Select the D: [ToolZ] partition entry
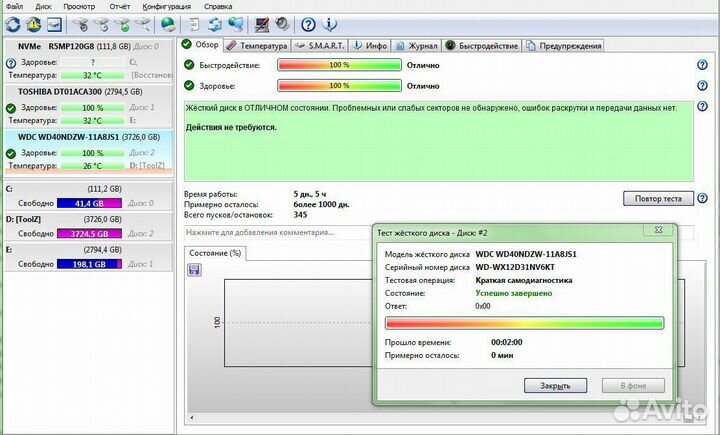This screenshot has height=435, width=720. coord(89,226)
